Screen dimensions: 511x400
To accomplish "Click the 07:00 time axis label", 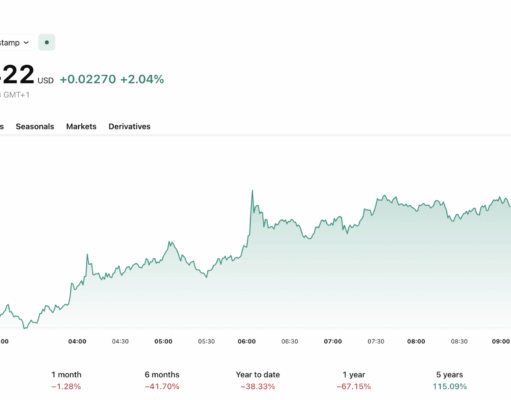I will tap(333, 341).
